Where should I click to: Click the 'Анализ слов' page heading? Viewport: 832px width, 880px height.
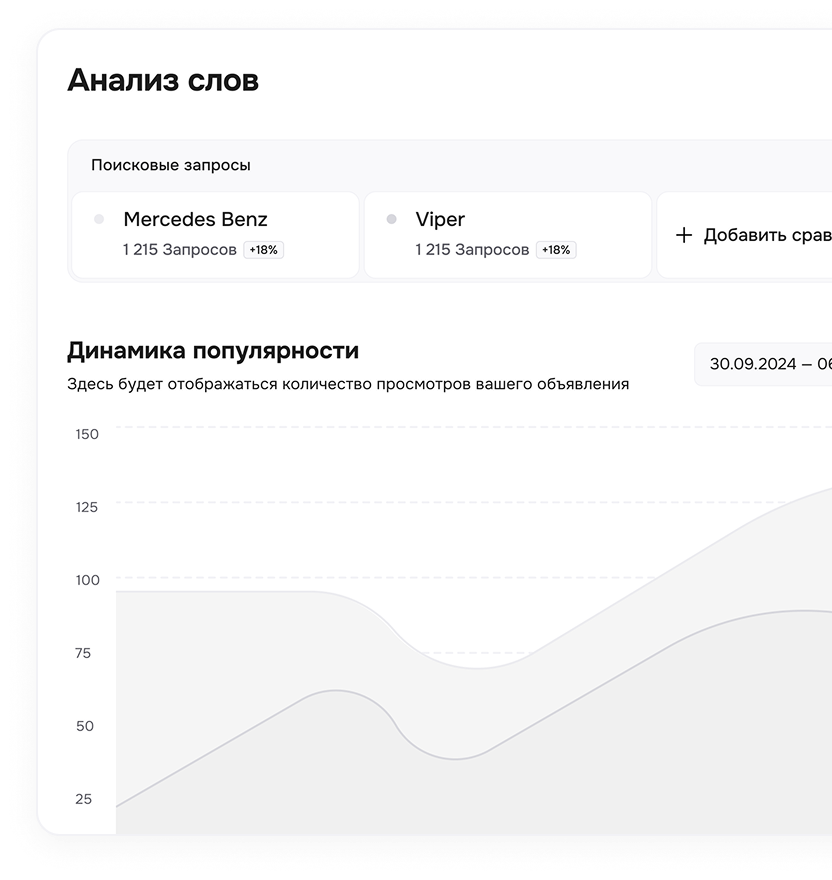tap(163, 80)
